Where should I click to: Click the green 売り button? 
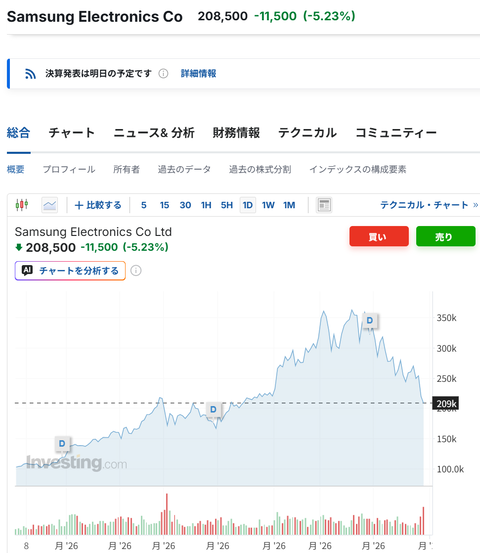pos(446,236)
